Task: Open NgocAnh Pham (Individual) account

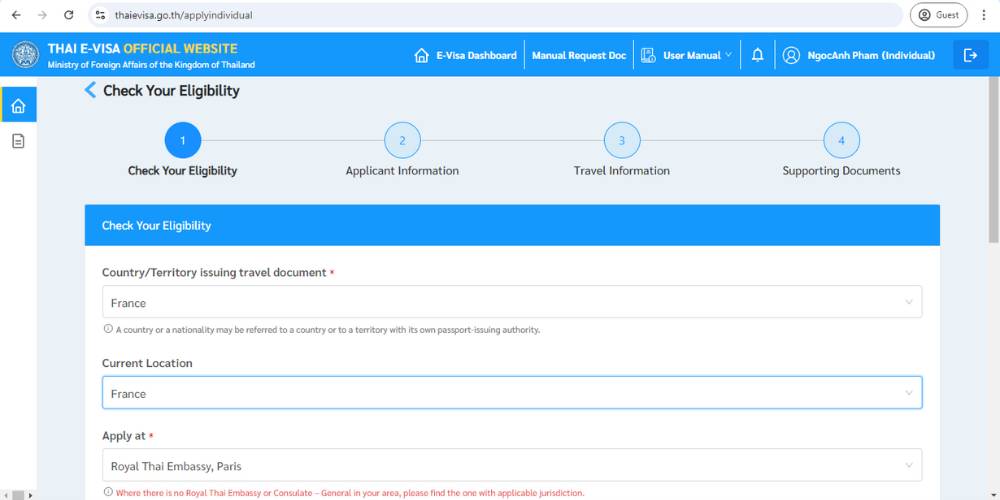Action: pos(871,55)
